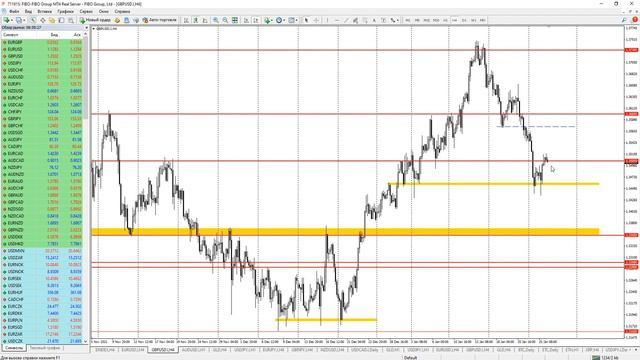Click the Новый ордер button
The image size is (640, 360).
pyautogui.click(x=95, y=20)
